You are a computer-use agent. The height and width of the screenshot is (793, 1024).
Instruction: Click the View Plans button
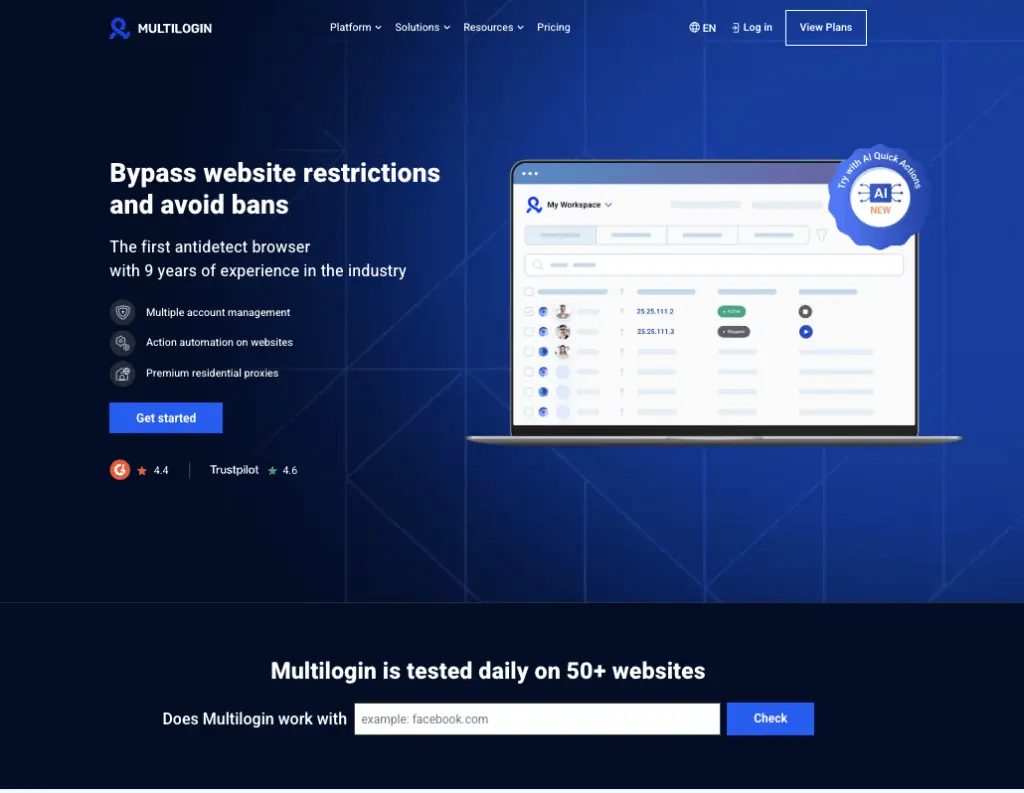point(825,27)
